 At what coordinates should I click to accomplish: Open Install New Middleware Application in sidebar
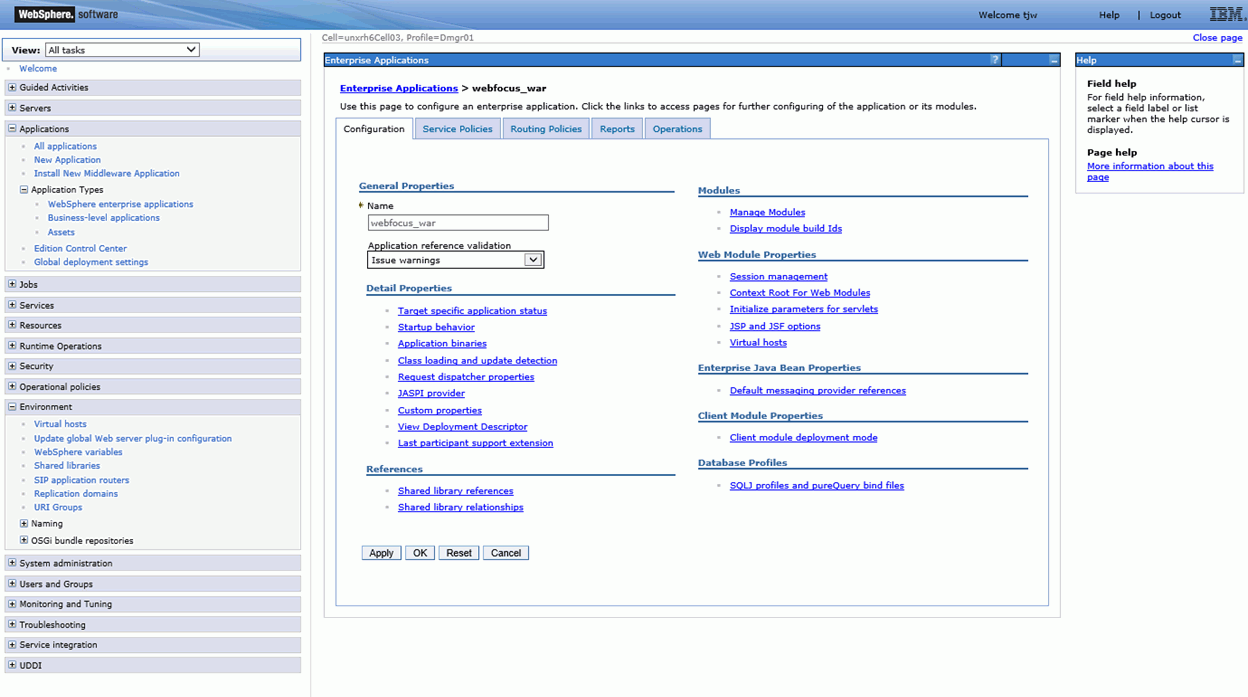(x=107, y=173)
